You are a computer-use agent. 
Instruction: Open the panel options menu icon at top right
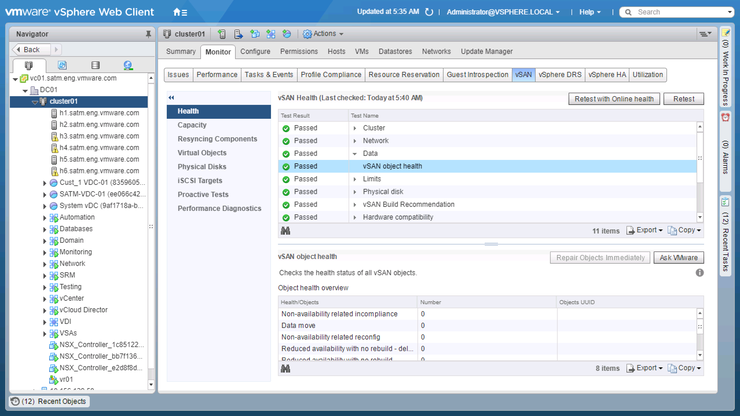[705, 34]
